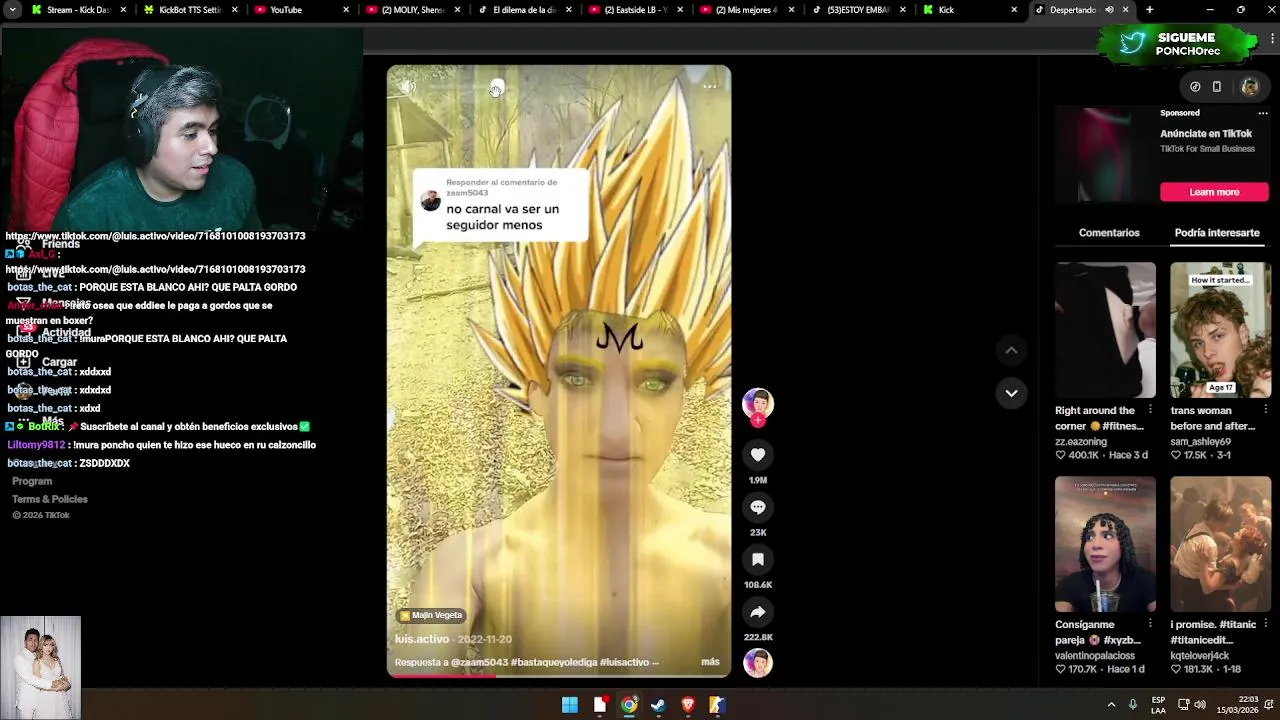Seek using the video's red progress bar

(559, 675)
